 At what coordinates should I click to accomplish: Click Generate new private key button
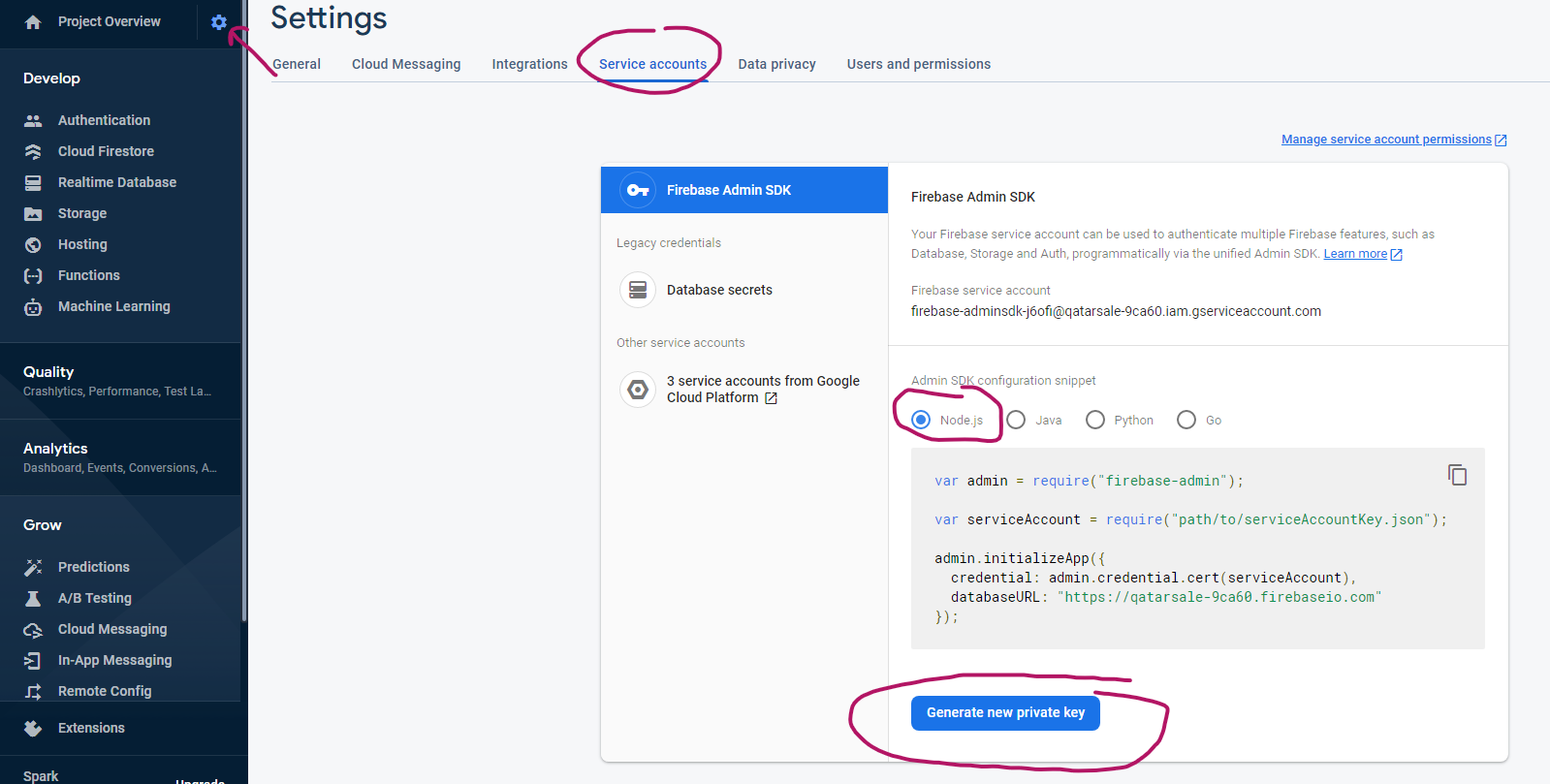[x=1005, y=712]
